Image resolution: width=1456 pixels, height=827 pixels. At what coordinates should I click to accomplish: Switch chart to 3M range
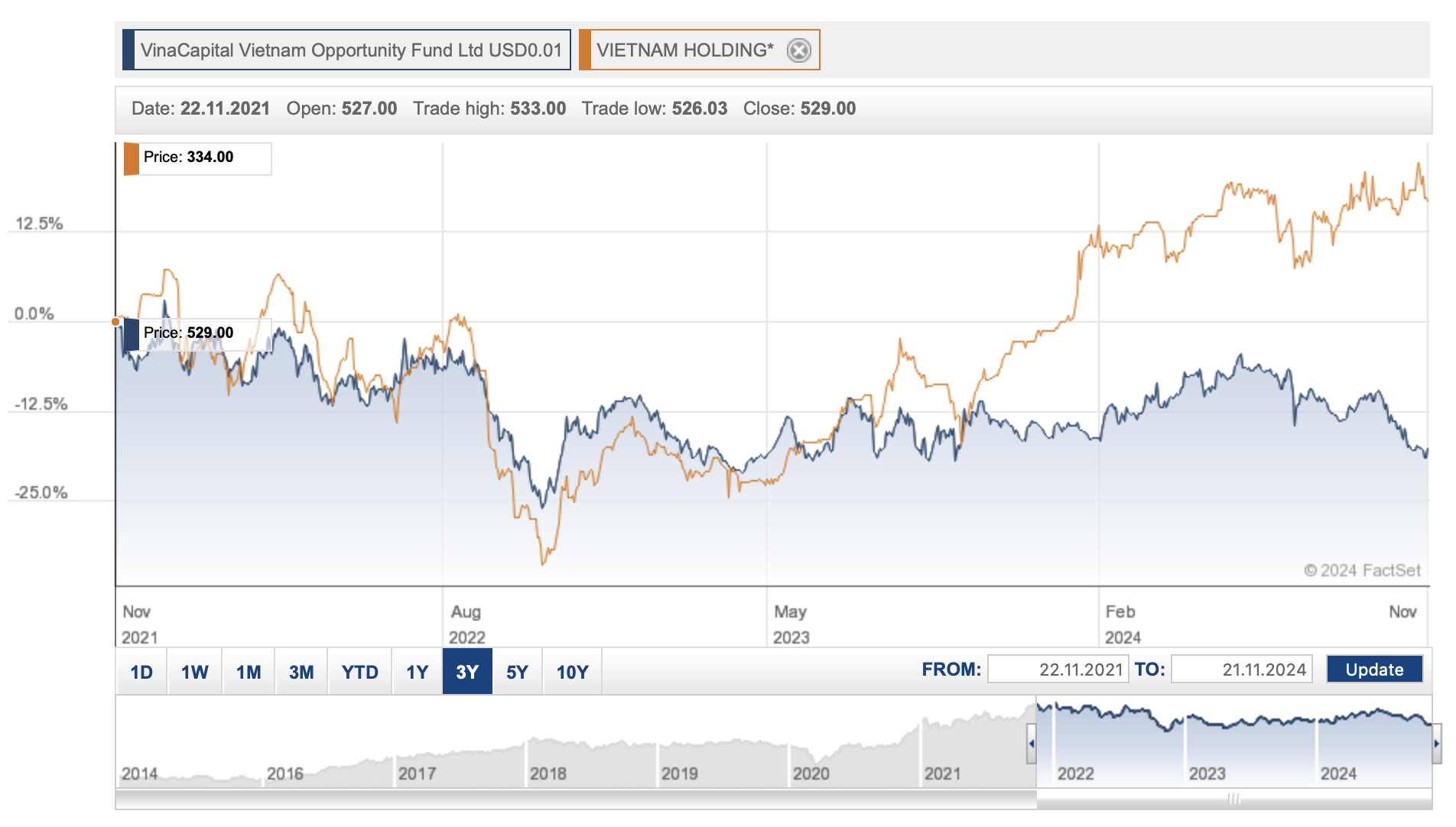coord(301,672)
